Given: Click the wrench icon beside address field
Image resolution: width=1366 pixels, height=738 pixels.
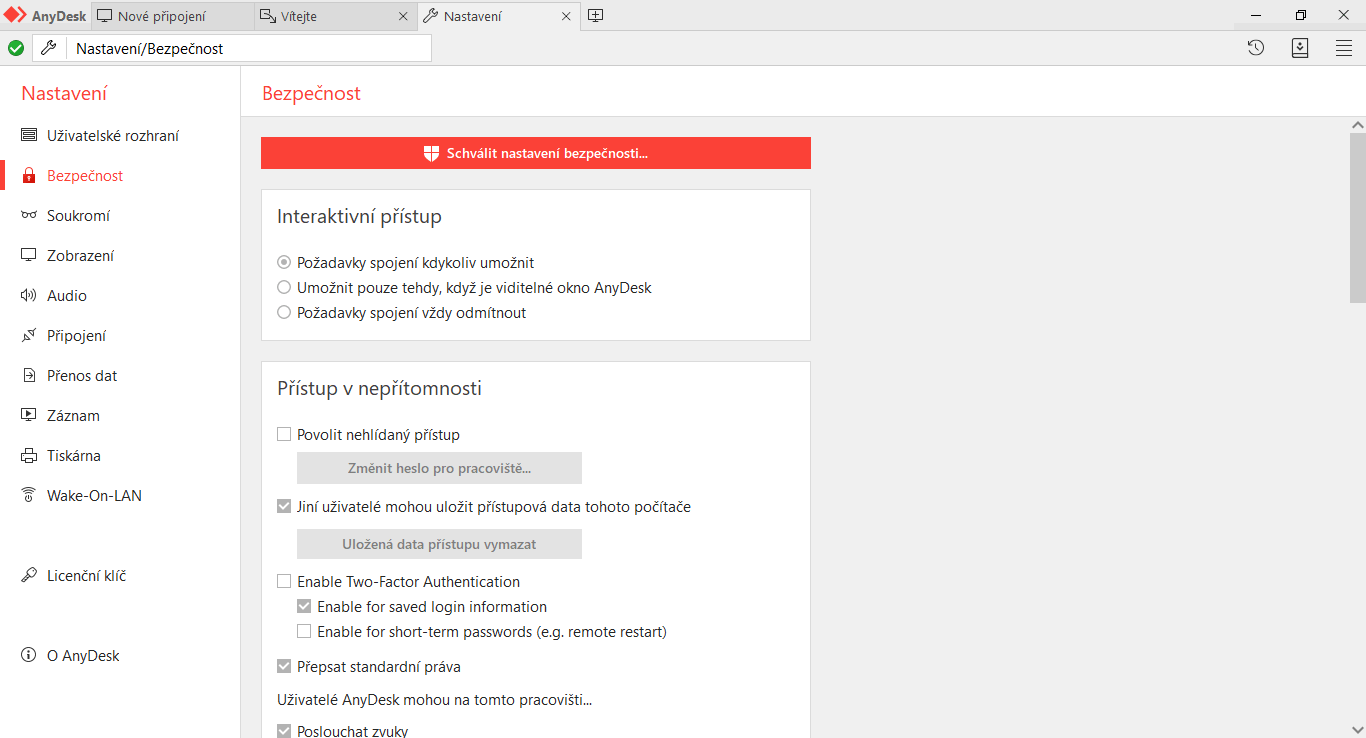Looking at the screenshot, I should [x=48, y=48].
